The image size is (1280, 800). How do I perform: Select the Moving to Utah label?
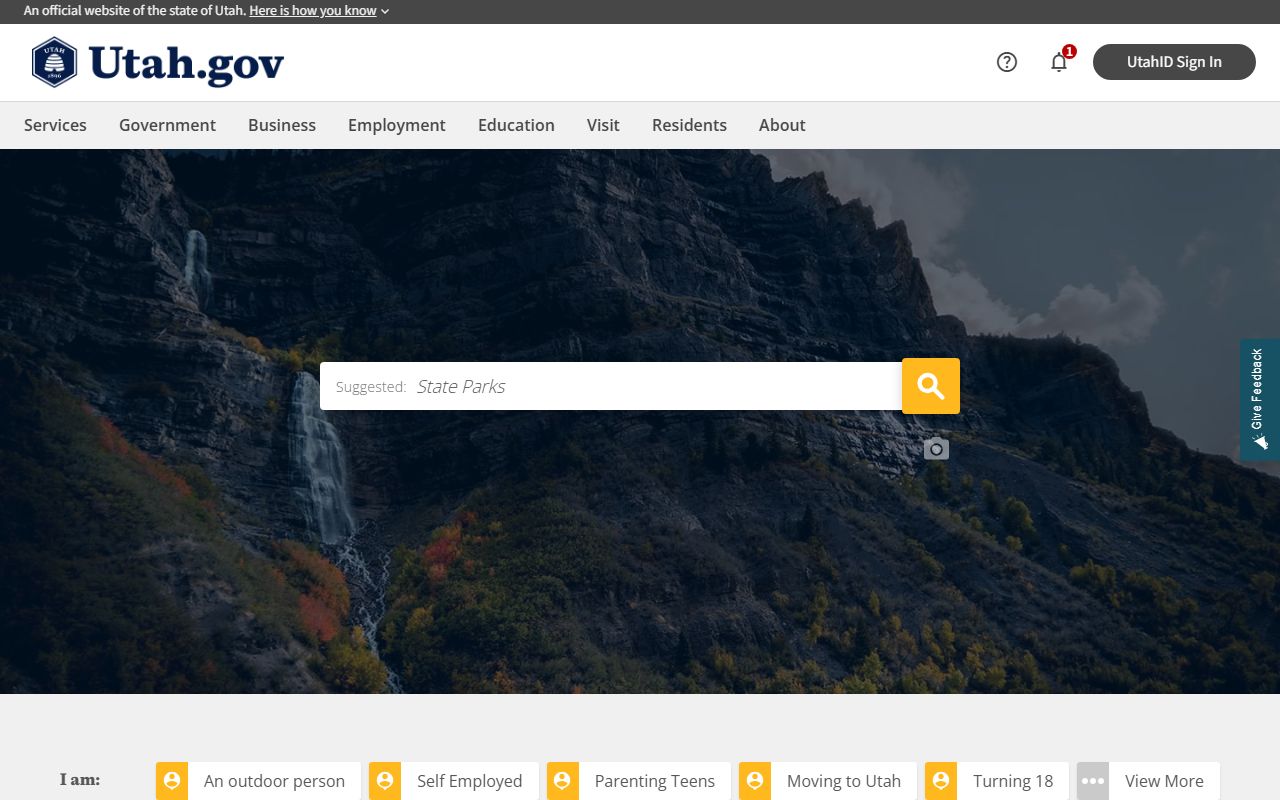[844, 781]
